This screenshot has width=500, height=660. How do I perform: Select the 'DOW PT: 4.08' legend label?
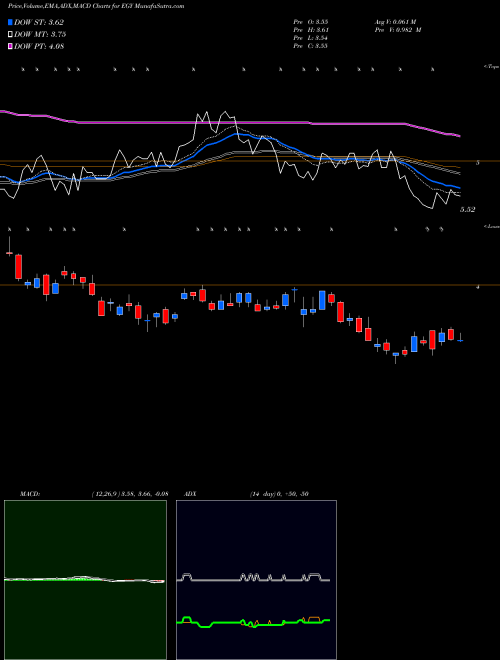click(39, 47)
